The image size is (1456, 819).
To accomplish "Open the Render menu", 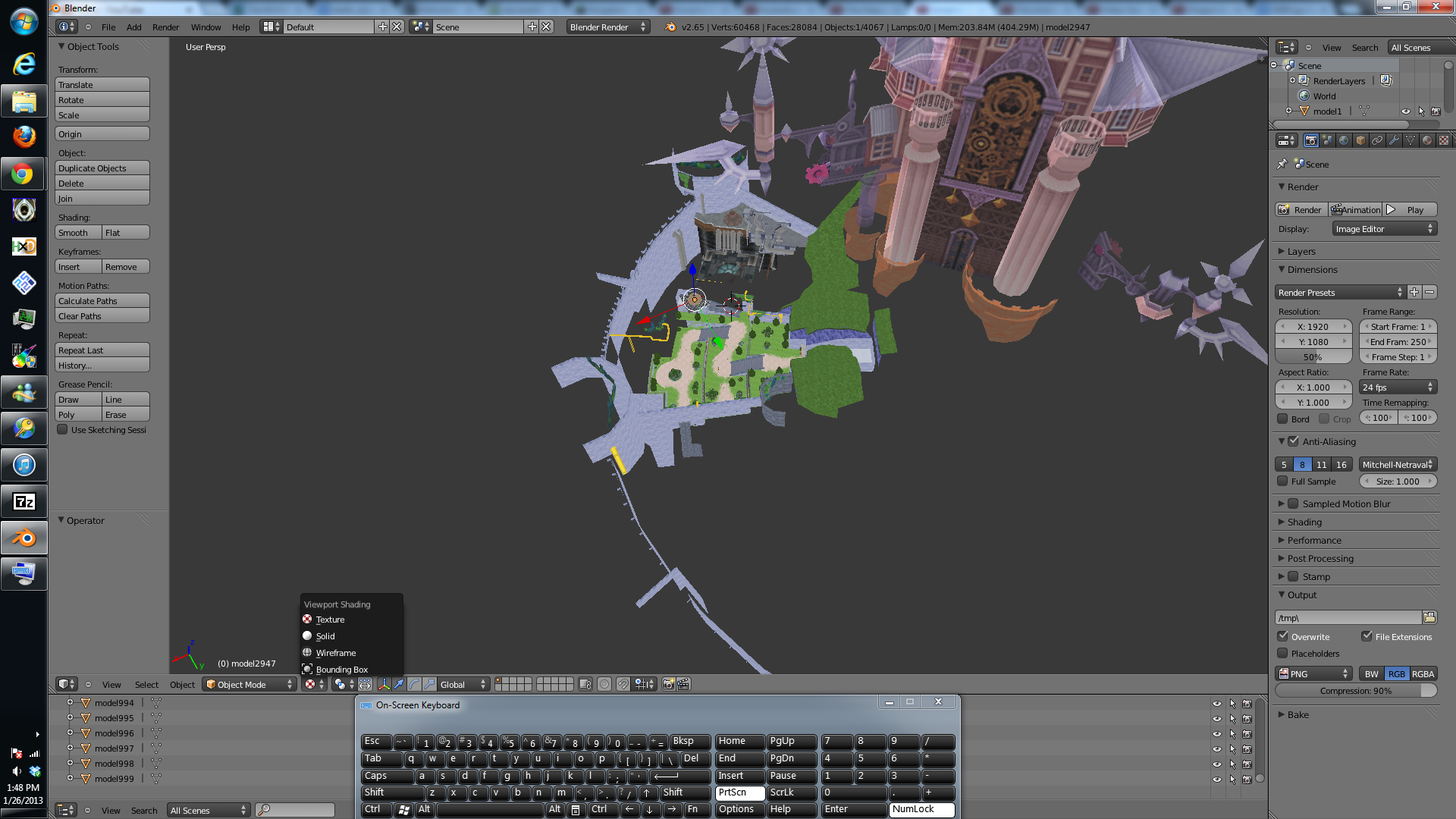I will tap(166, 27).
